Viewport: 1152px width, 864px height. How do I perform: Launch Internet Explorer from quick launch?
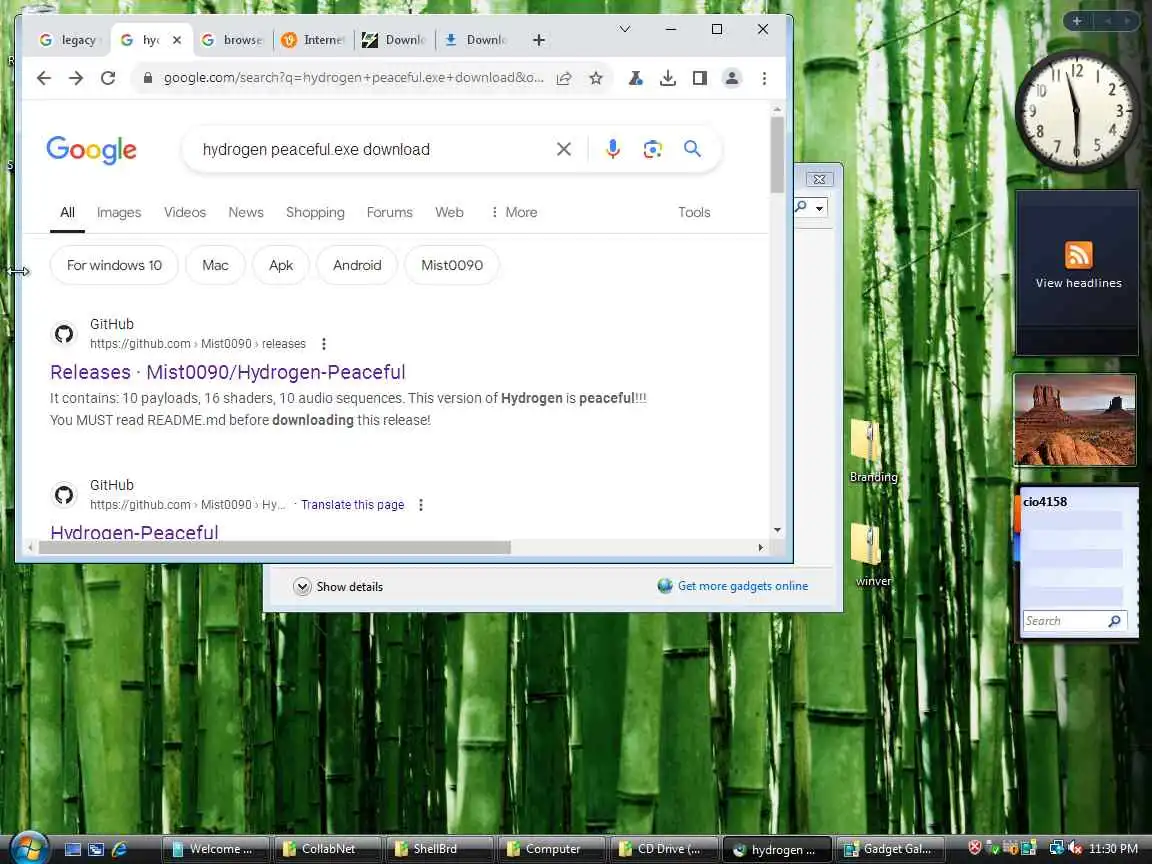coord(119,849)
